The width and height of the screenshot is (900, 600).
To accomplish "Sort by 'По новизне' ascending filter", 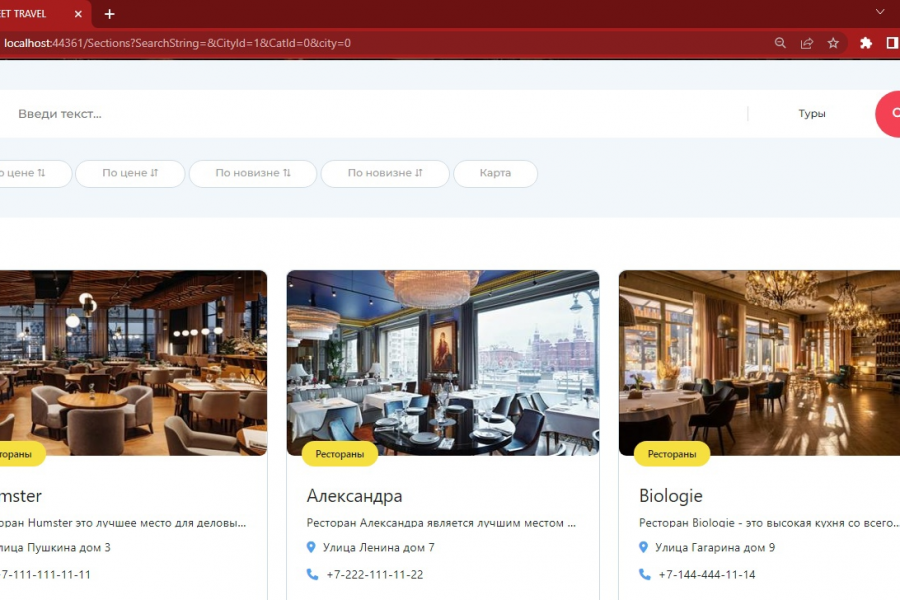I will pos(253,173).
